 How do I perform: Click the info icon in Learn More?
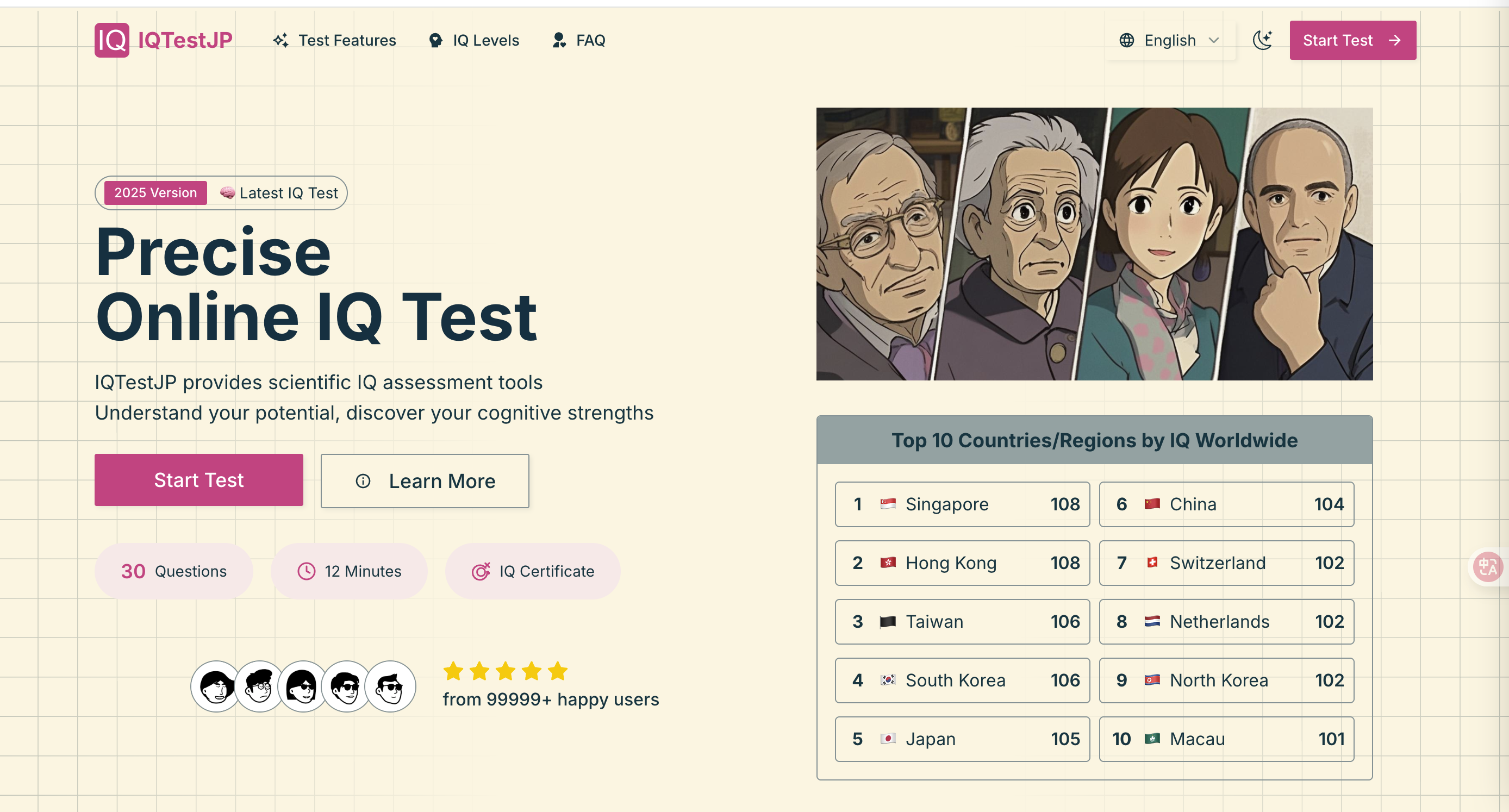point(363,481)
